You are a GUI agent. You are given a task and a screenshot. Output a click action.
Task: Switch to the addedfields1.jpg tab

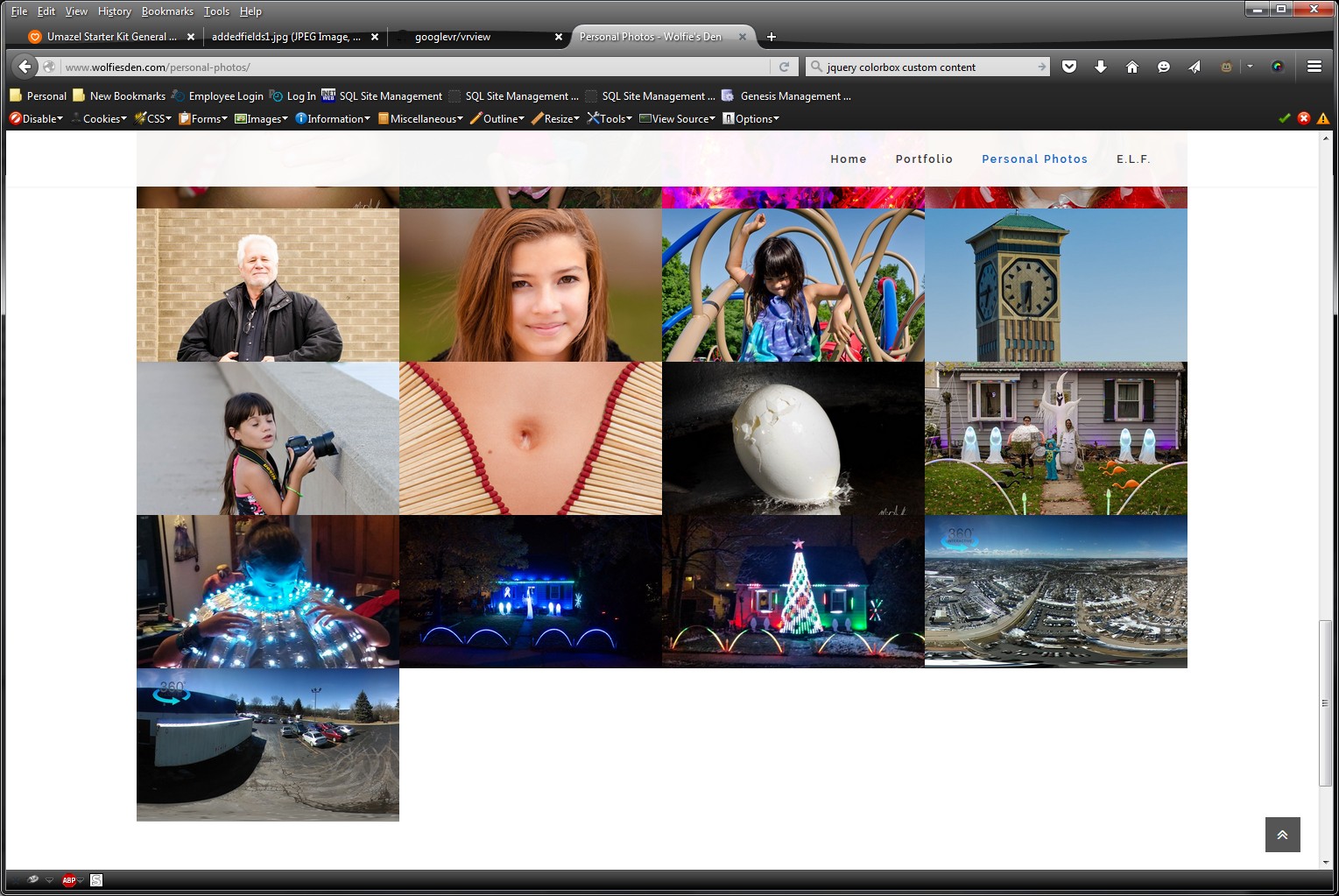click(294, 37)
